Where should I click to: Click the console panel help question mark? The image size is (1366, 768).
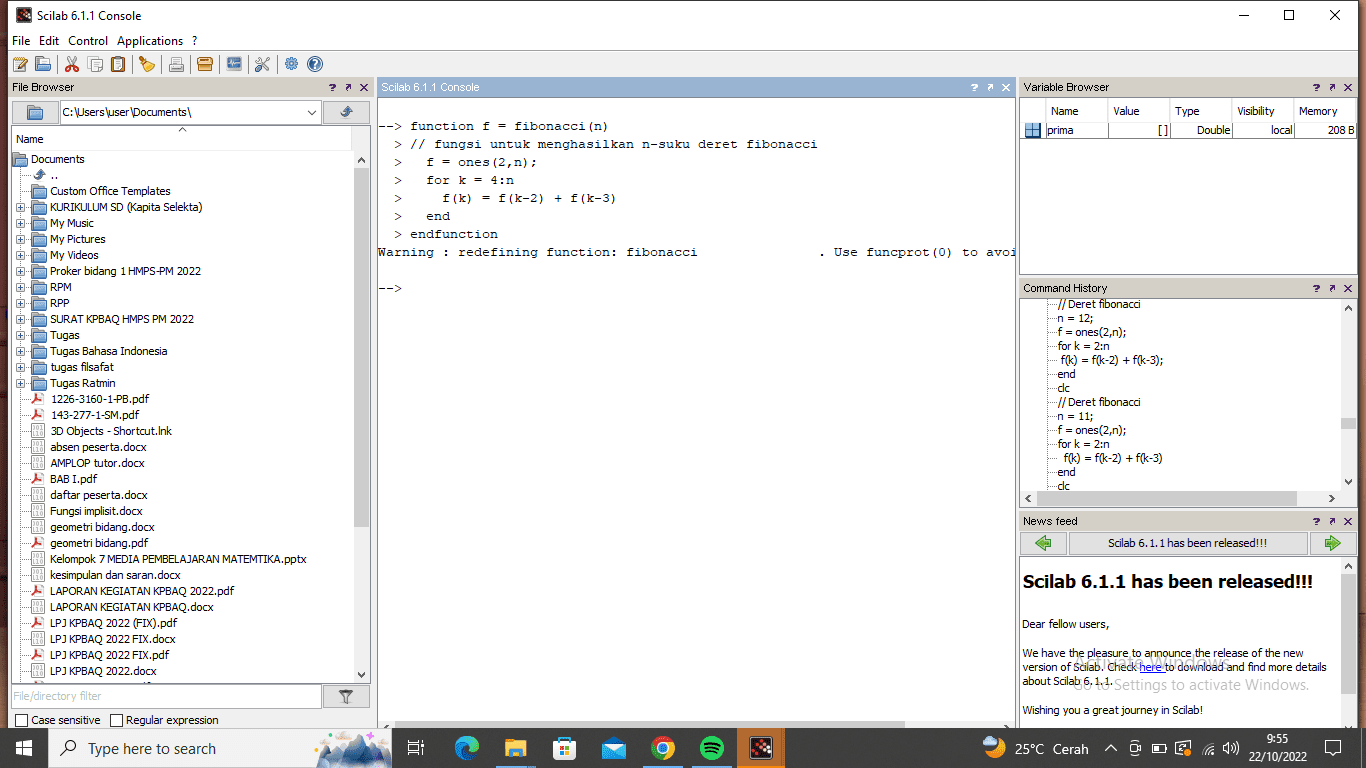coord(974,88)
